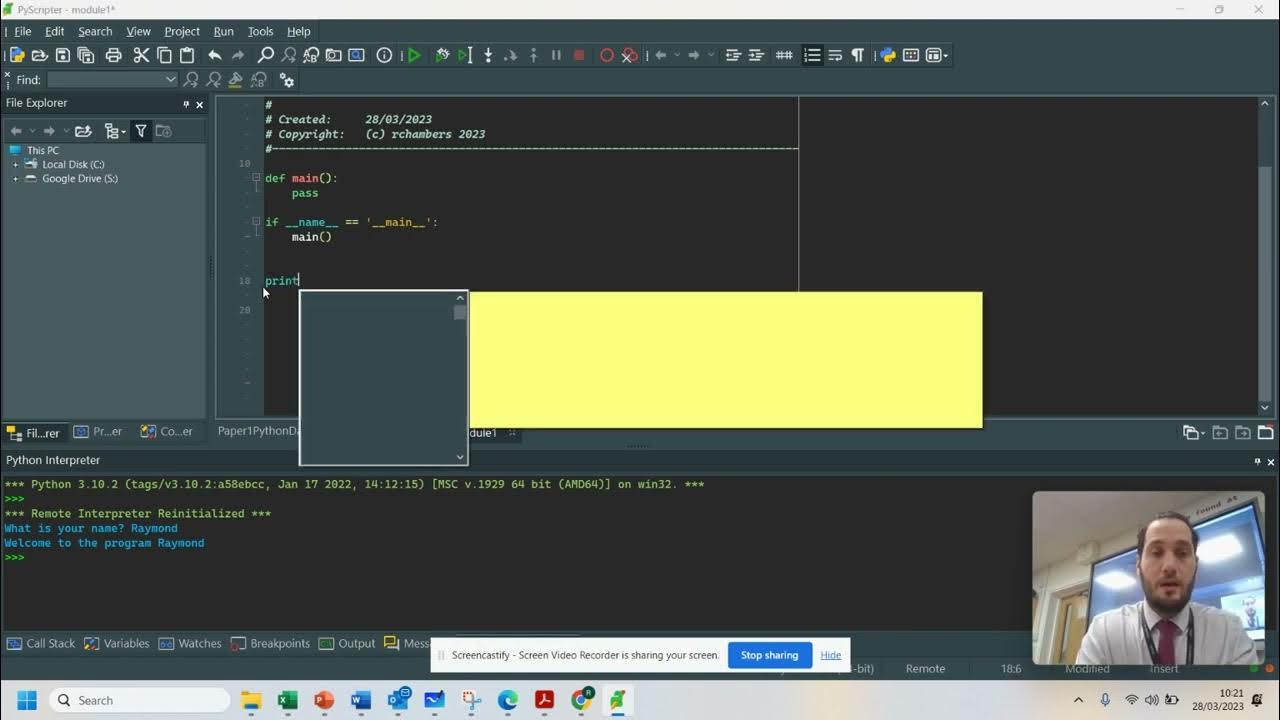Expand Google Drive (S:) tree node
This screenshot has height=720, width=1280.
(x=15, y=179)
